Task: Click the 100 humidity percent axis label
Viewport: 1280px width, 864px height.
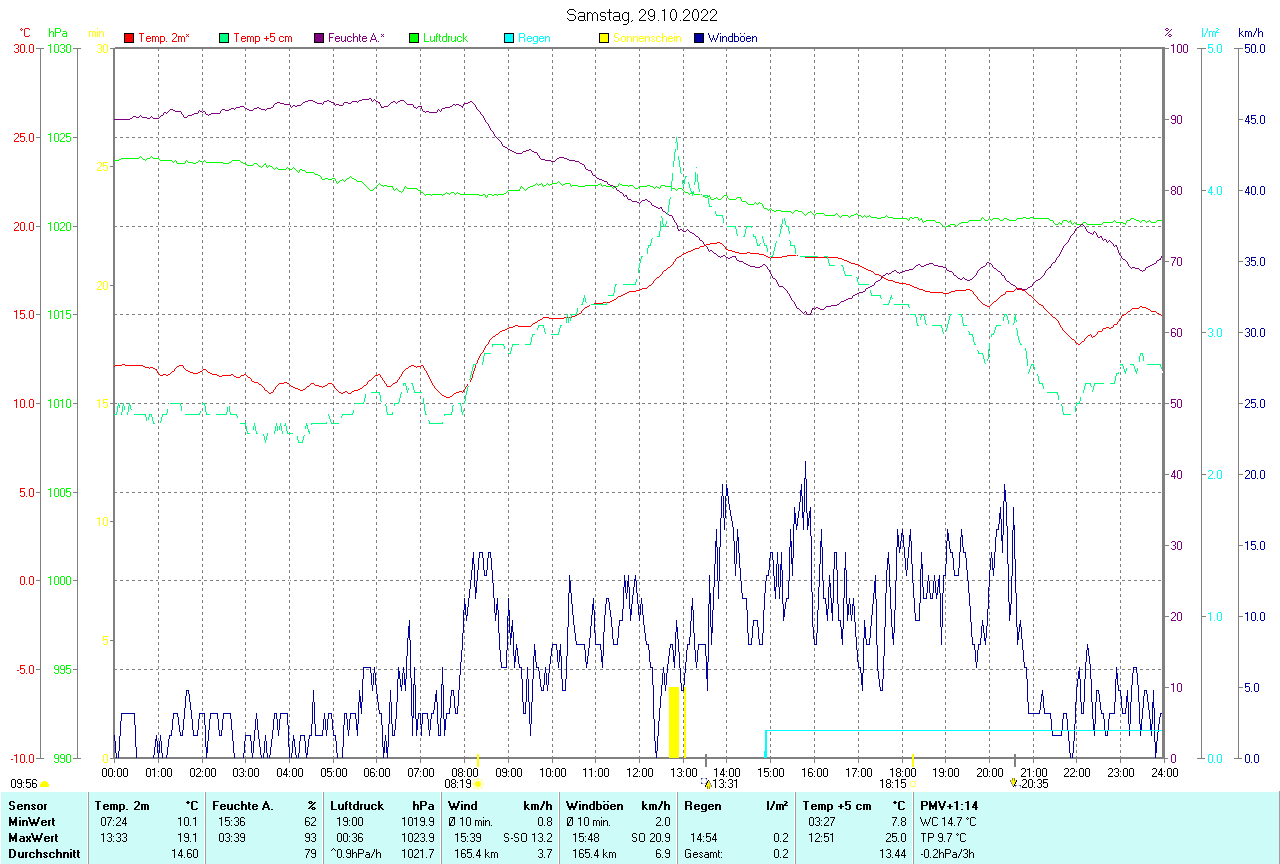Action: (1177, 48)
